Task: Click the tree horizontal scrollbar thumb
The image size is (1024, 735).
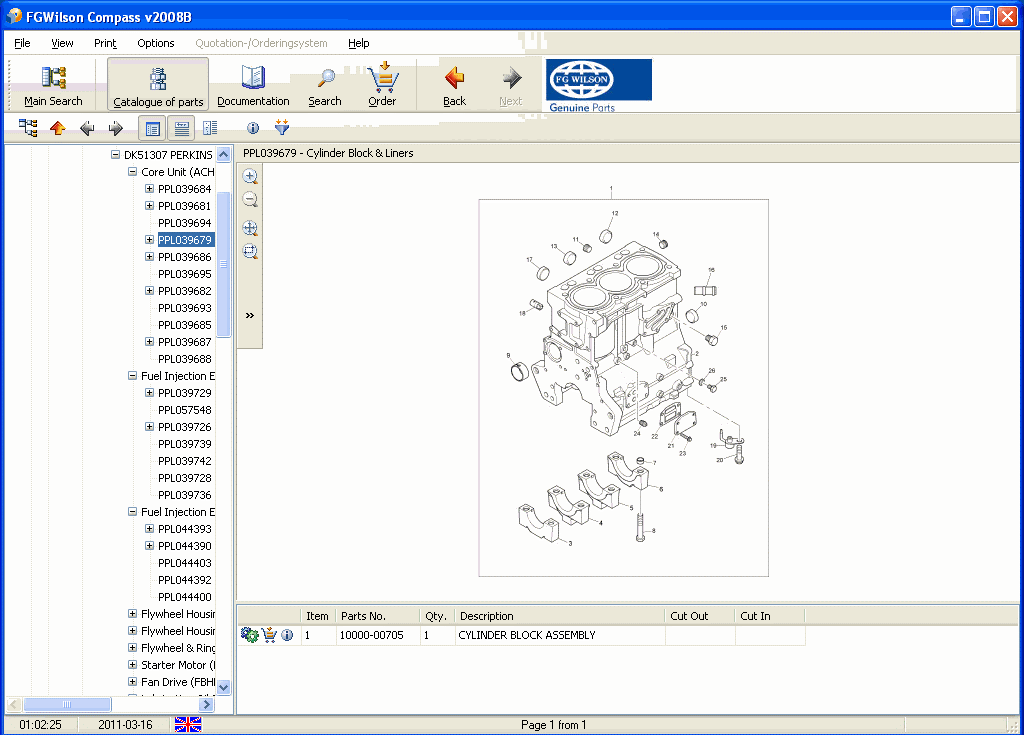Action: (x=67, y=704)
